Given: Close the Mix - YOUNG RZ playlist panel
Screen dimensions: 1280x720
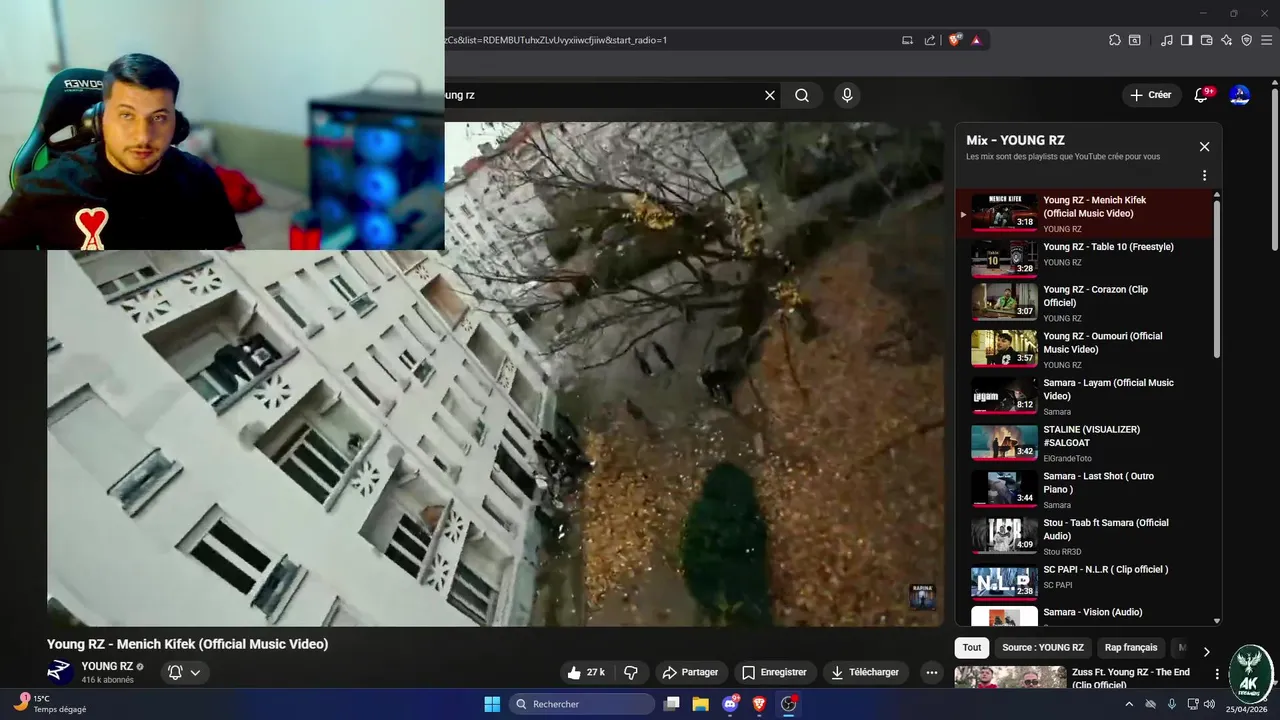Looking at the screenshot, I should click(1204, 146).
